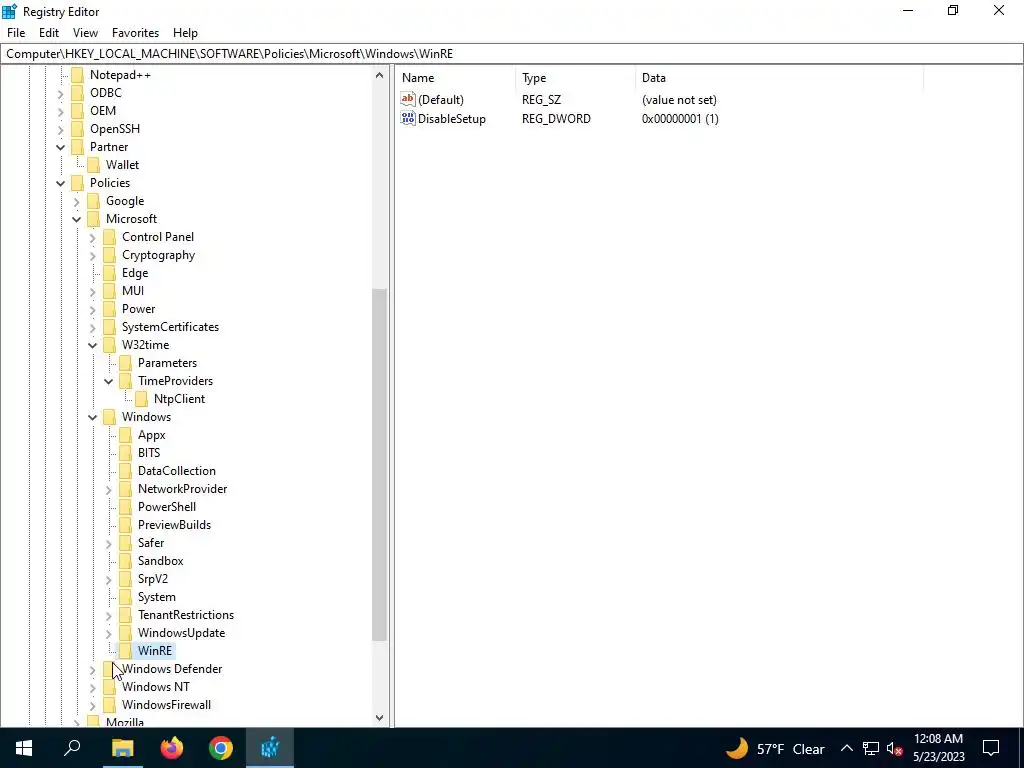Click the BITS key folder icon
Image resolution: width=1024 pixels, height=768 pixels.
tap(125, 453)
